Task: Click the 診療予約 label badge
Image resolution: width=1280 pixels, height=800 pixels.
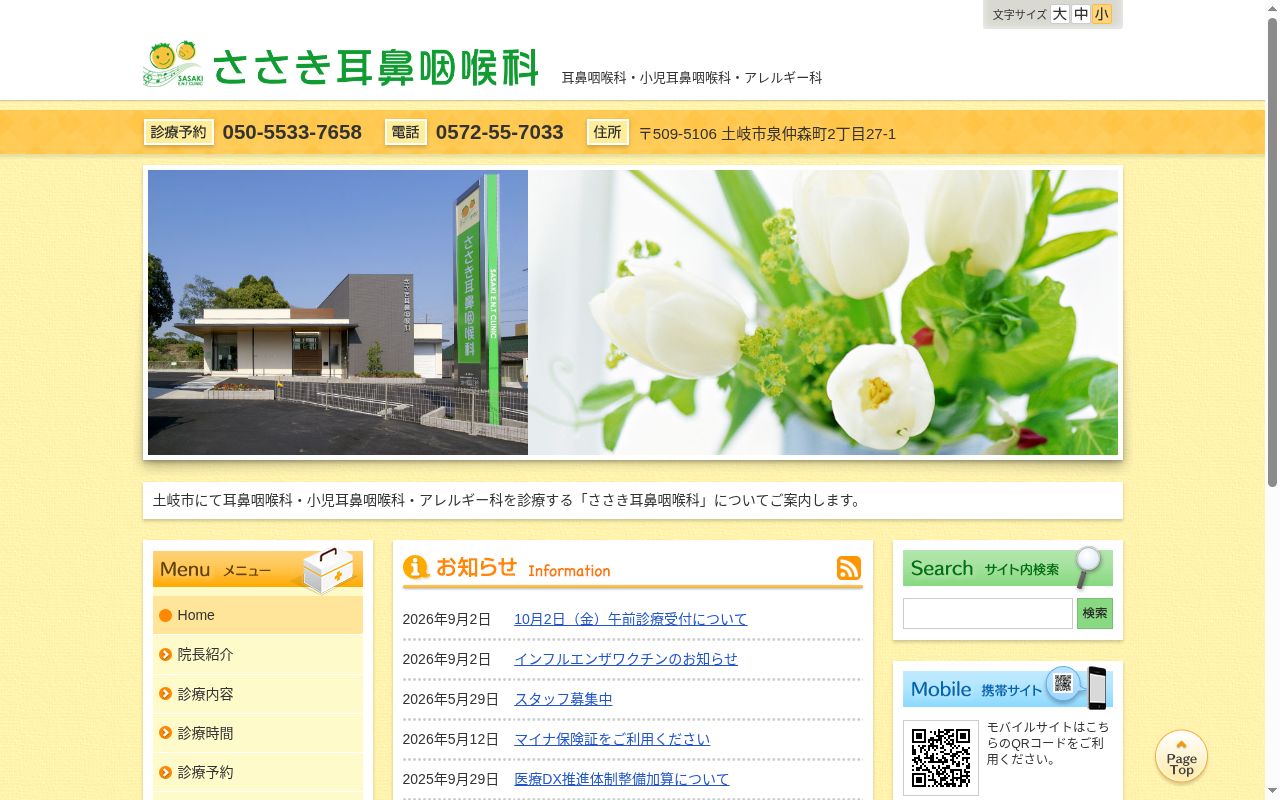Action: tap(179, 132)
